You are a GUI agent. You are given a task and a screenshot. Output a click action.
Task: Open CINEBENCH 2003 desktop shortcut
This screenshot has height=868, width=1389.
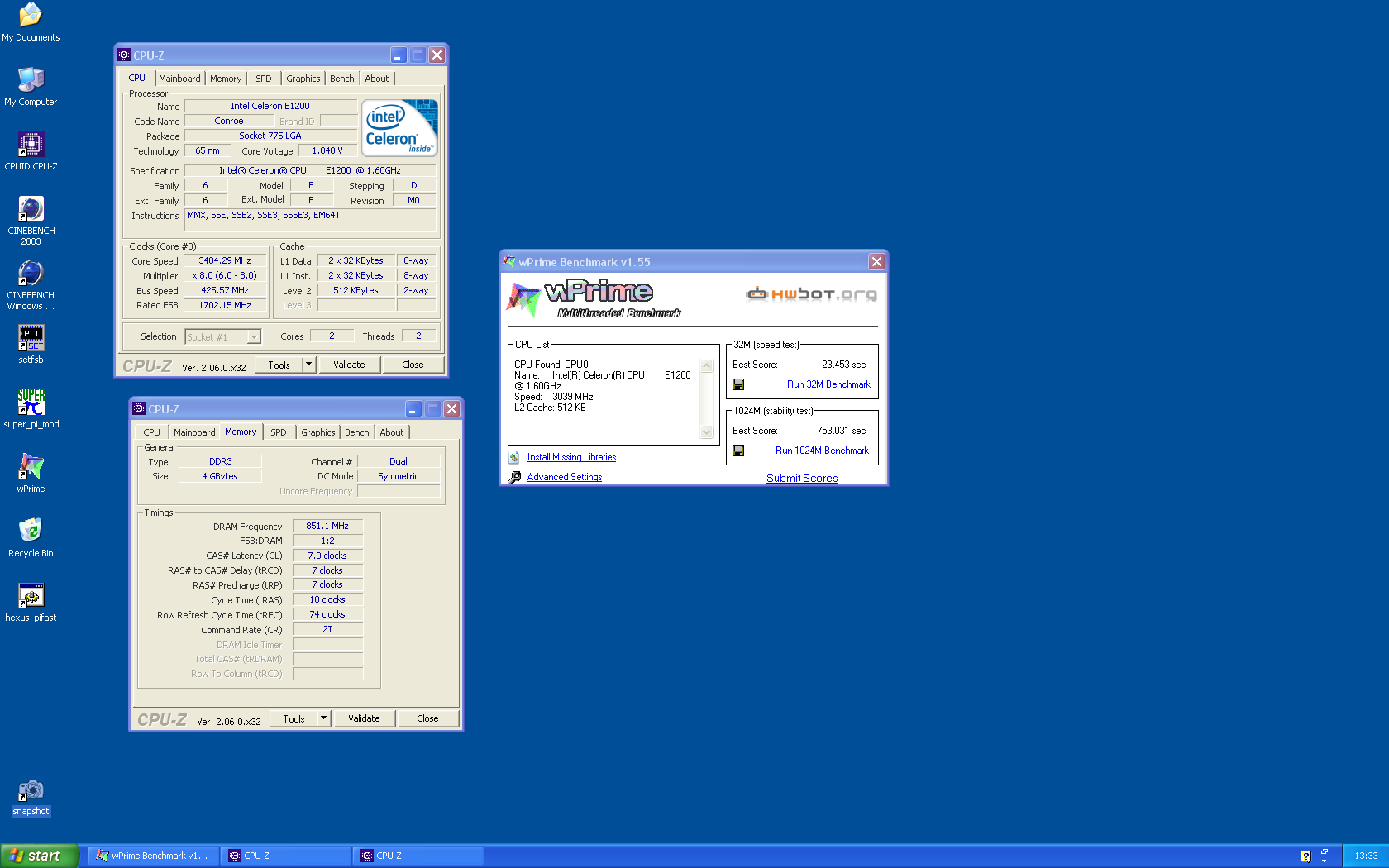31,220
